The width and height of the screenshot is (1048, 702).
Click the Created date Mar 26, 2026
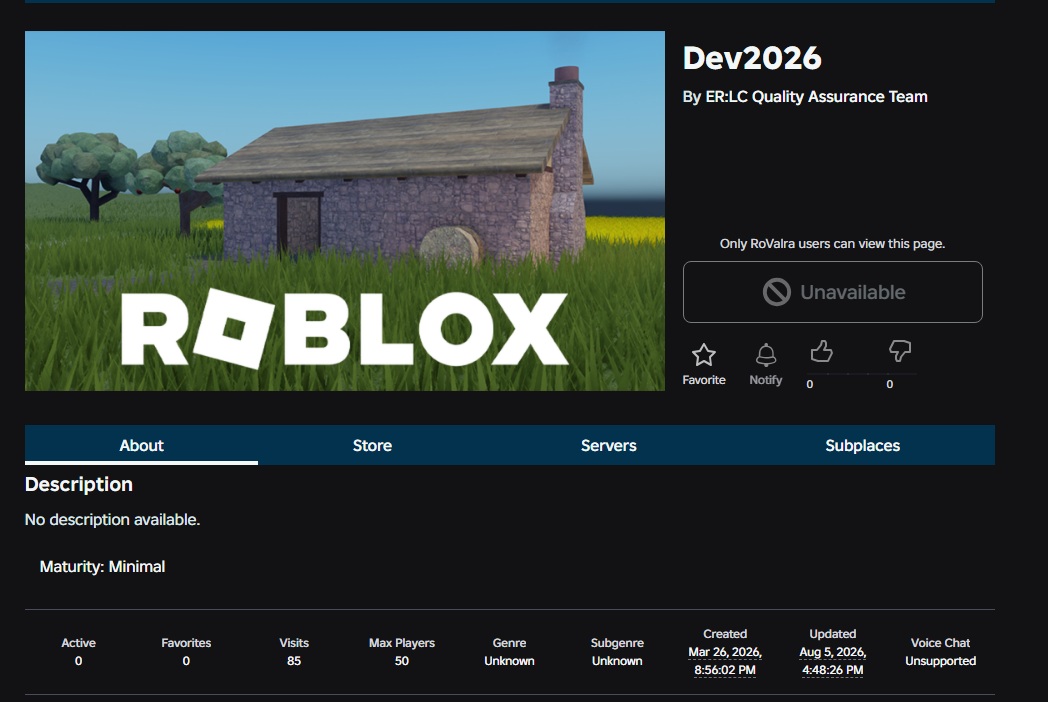click(725, 652)
